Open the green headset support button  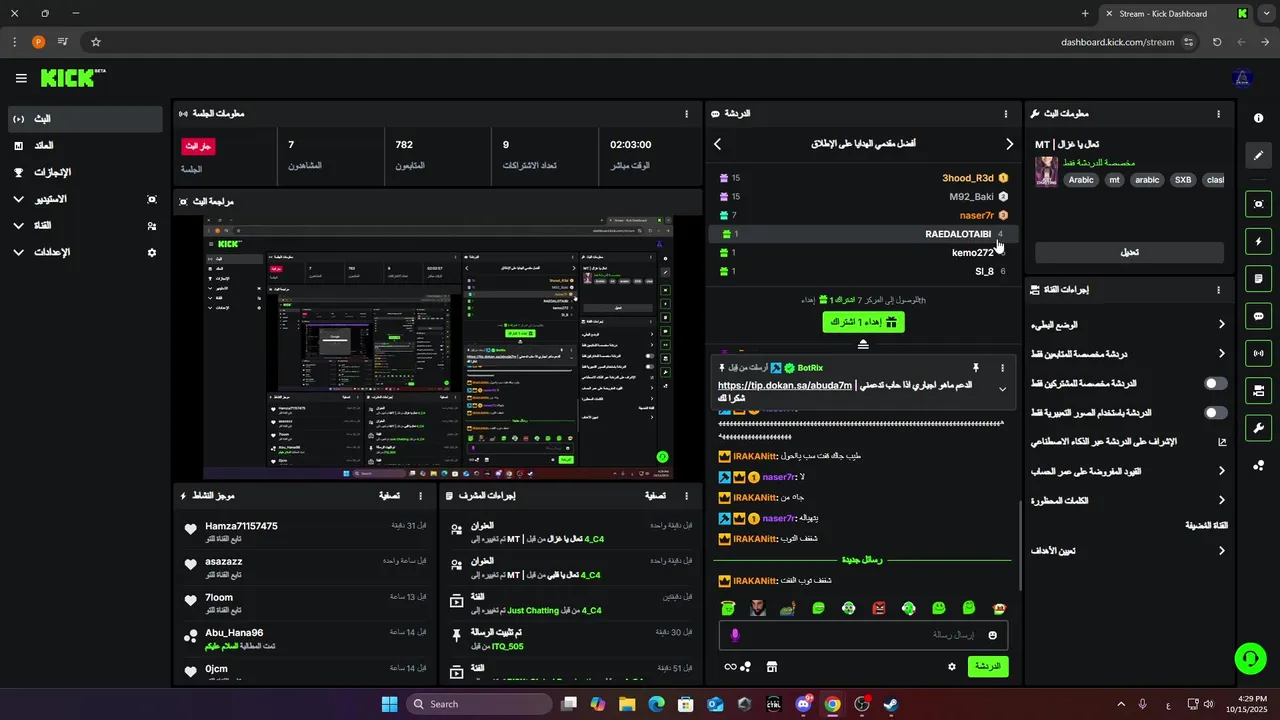1250,657
